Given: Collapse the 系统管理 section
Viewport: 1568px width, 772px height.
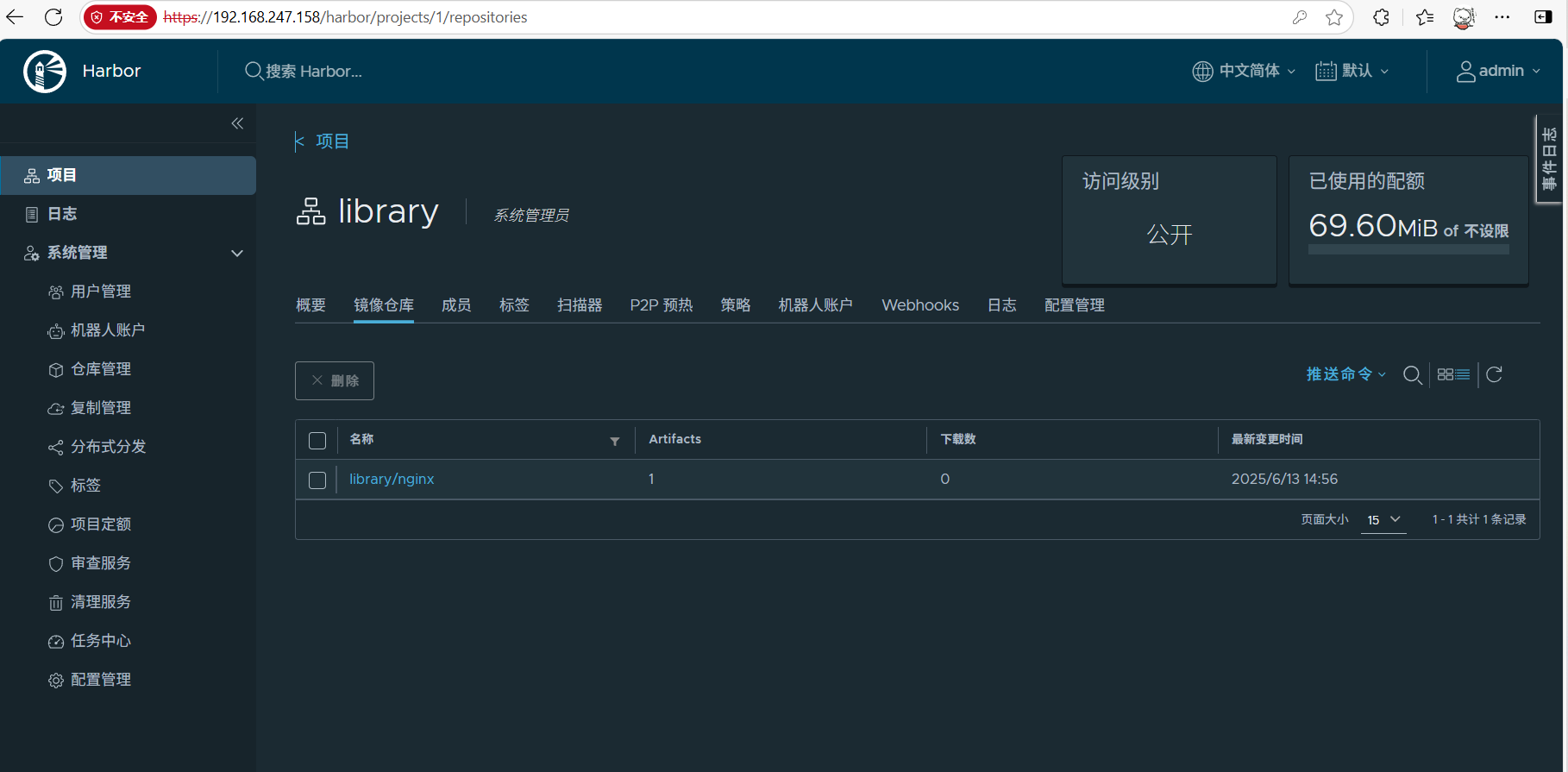Looking at the screenshot, I should [237, 253].
